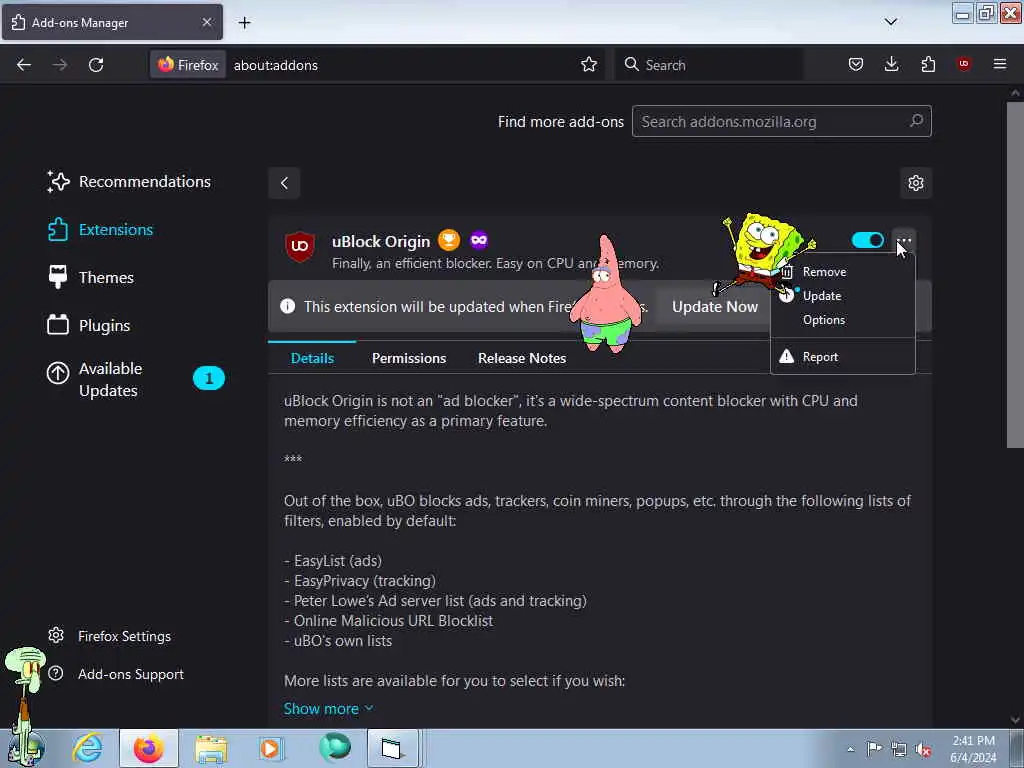
Task: Open Available Updates section
Action: (136, 379)
